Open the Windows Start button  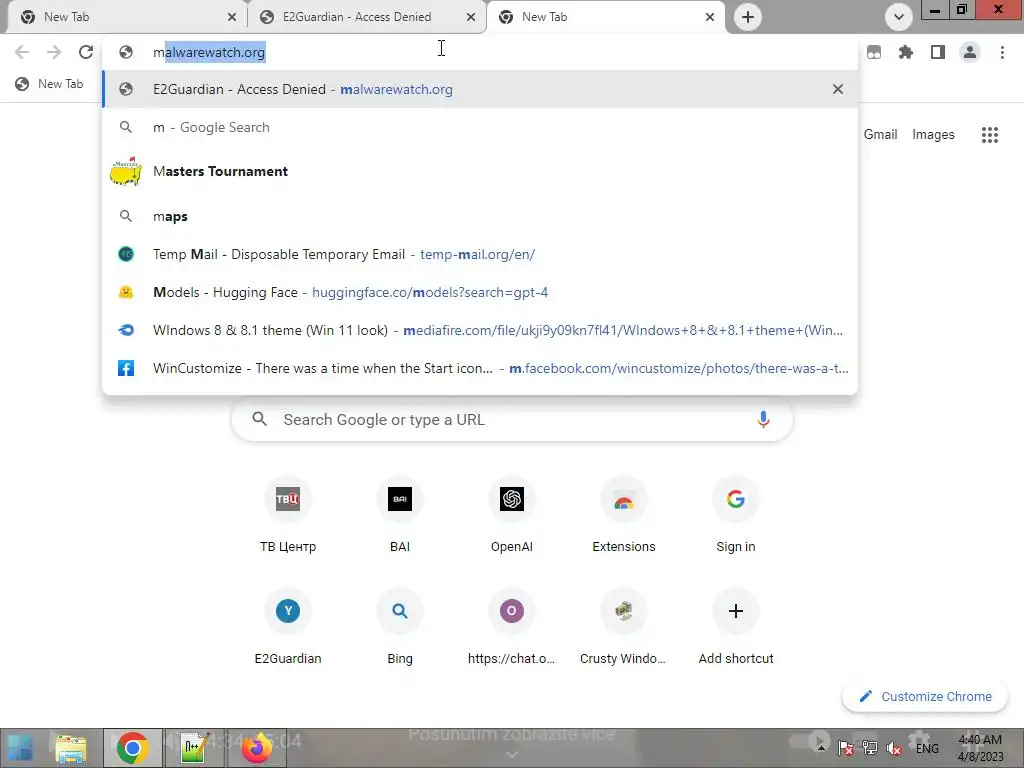[20, 748]
